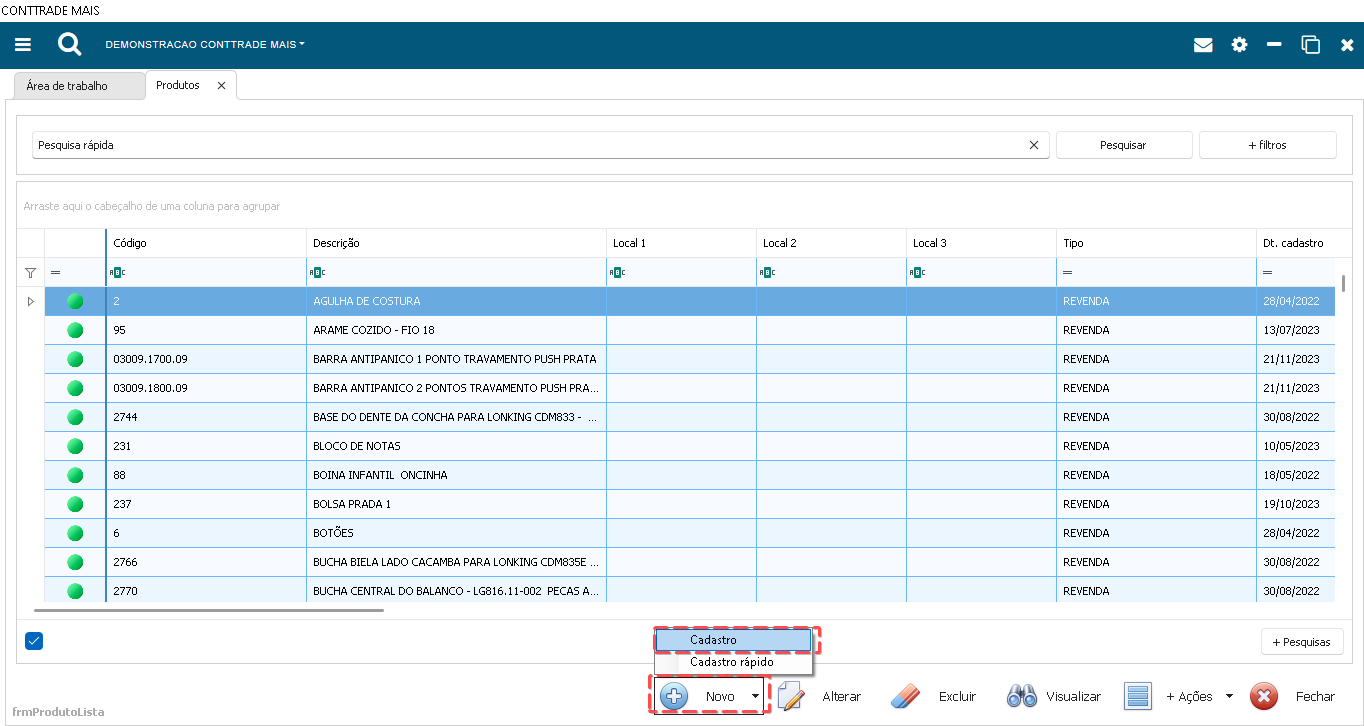The image size is (1364, 726).
Task: Click the horizontal scrollbar under the grid
Action: 209,610
